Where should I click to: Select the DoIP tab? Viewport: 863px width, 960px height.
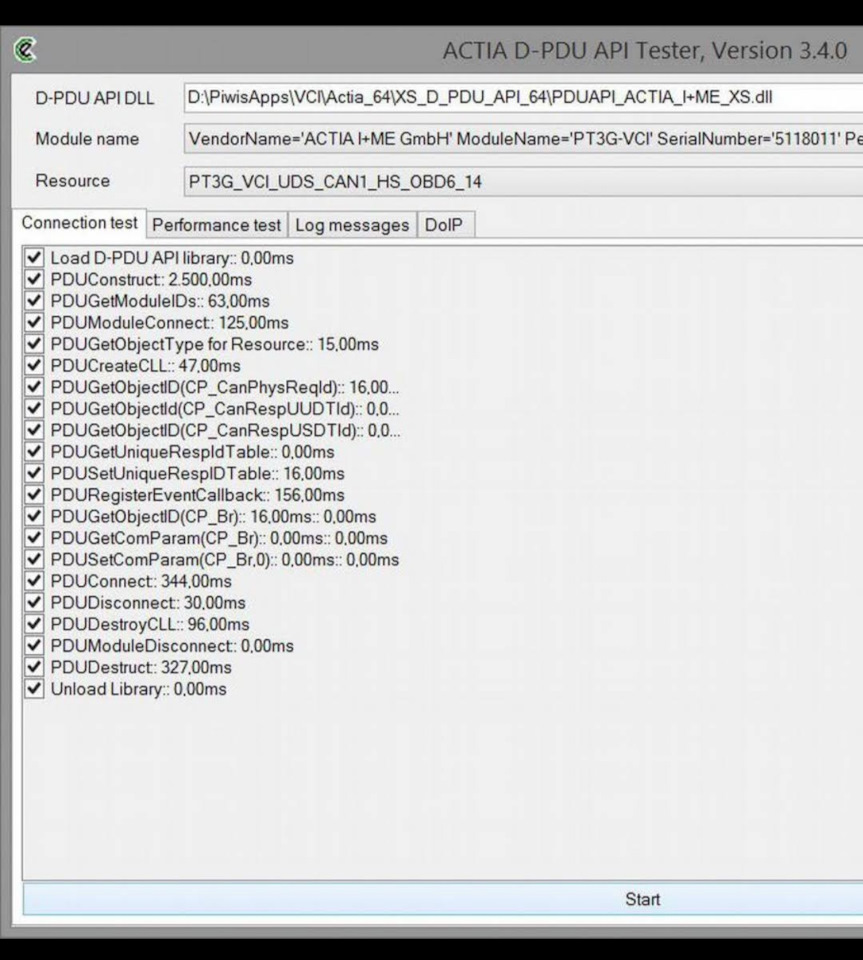(444, 225)
